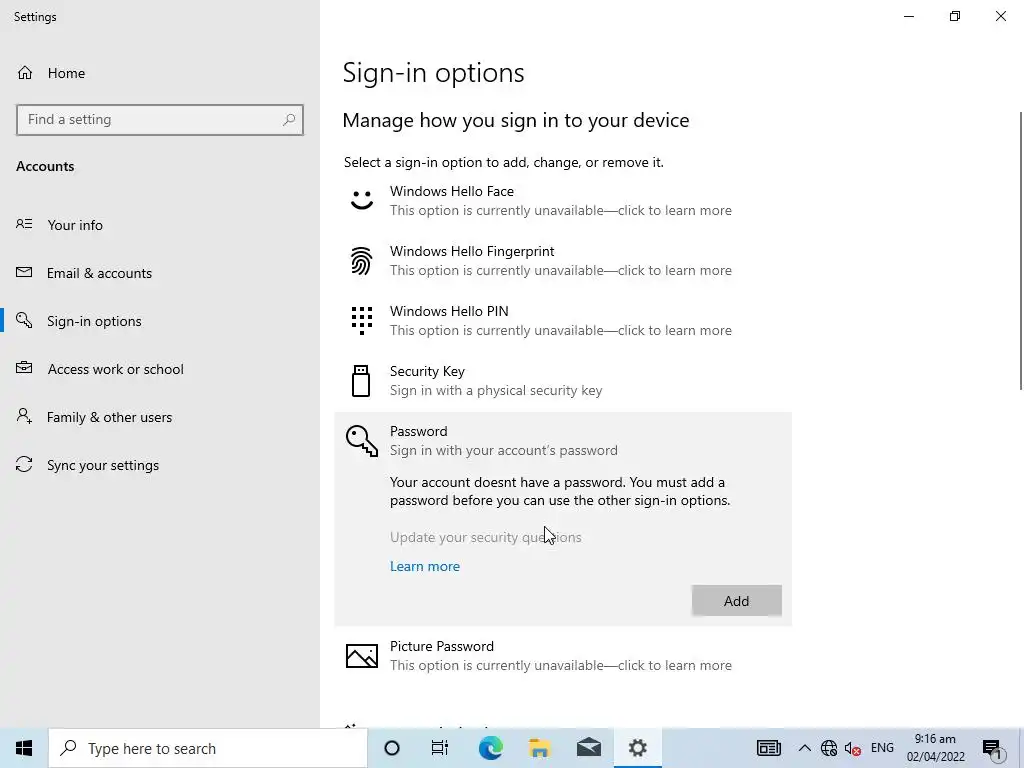
Task: Click the Email & accounts envelope icon
Action: 24,272
